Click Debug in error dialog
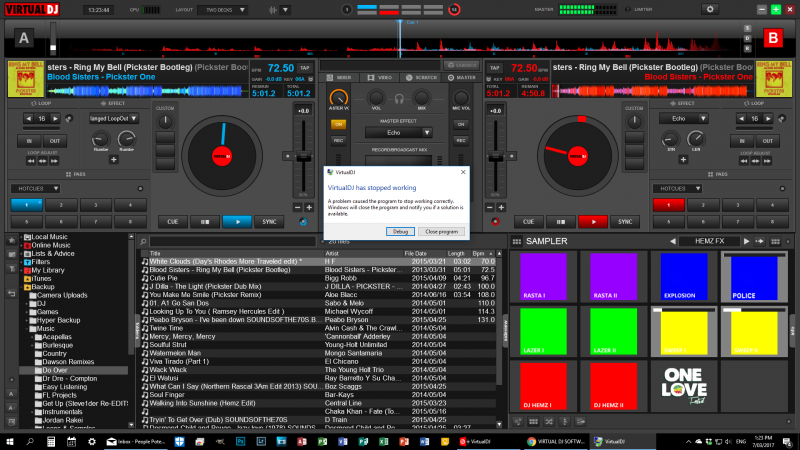 pos(400,232)
